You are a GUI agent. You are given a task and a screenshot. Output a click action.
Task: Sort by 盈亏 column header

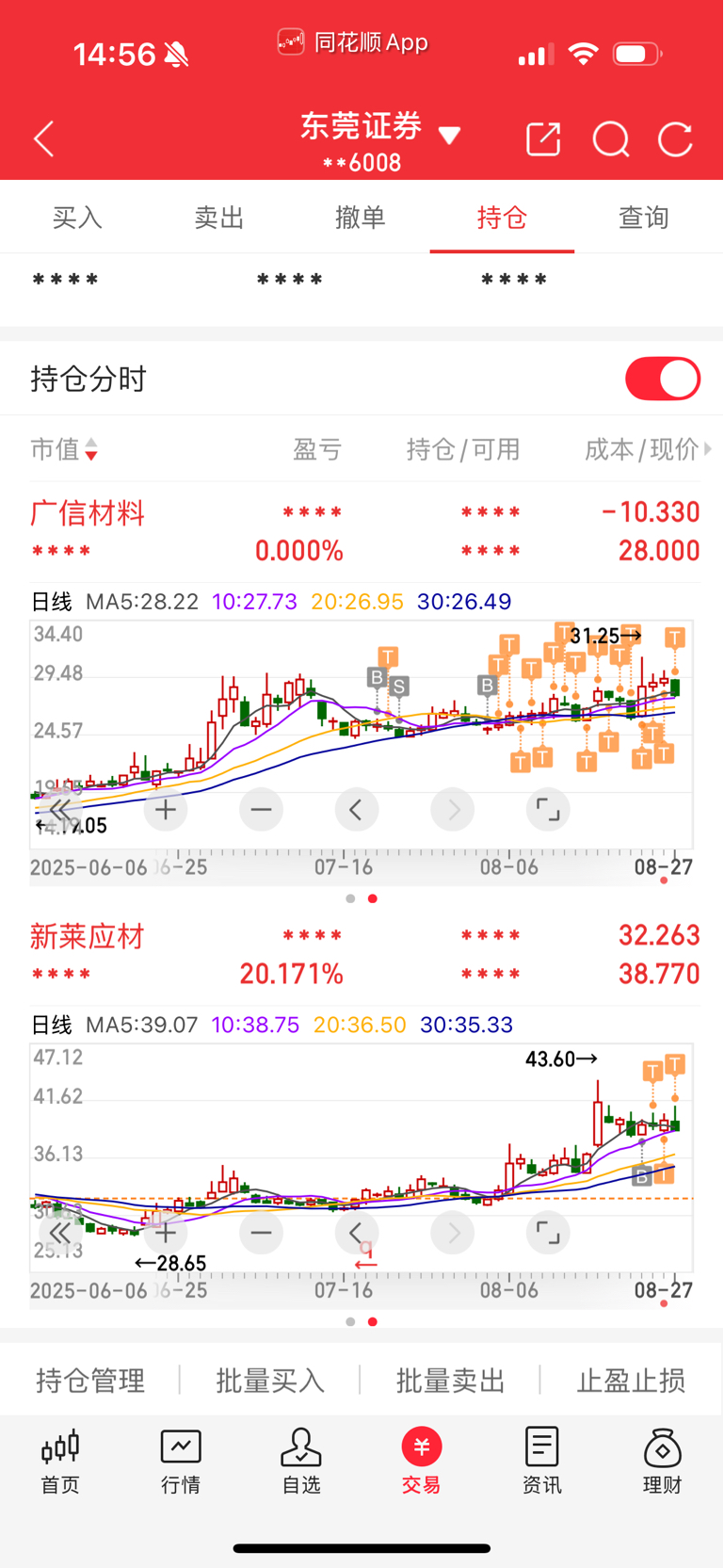coord(317,449)
